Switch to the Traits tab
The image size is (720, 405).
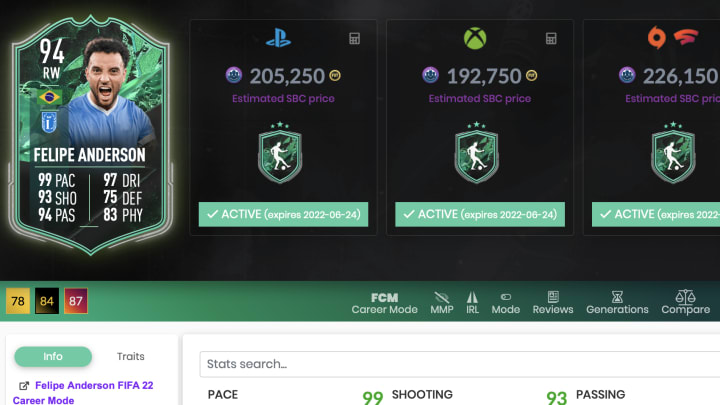point(130,356)
